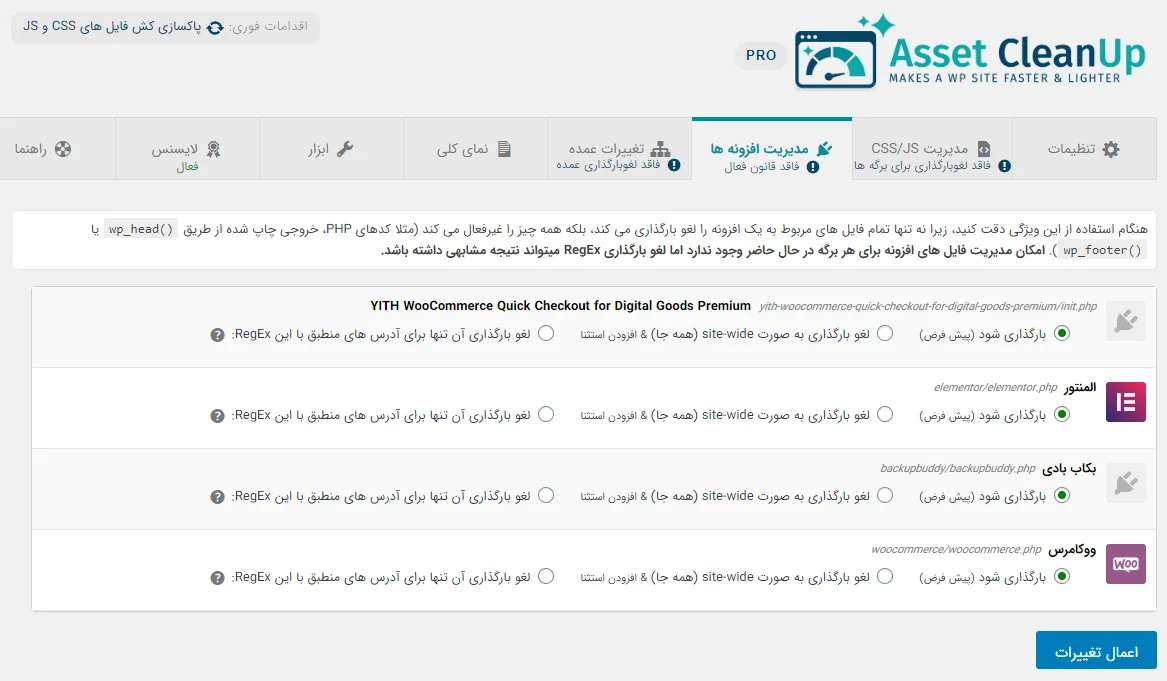Select RegEx unload option for المنتور
Viewport: 1167px width, 681px height.
pyautogui.click(x=546, y=415)
